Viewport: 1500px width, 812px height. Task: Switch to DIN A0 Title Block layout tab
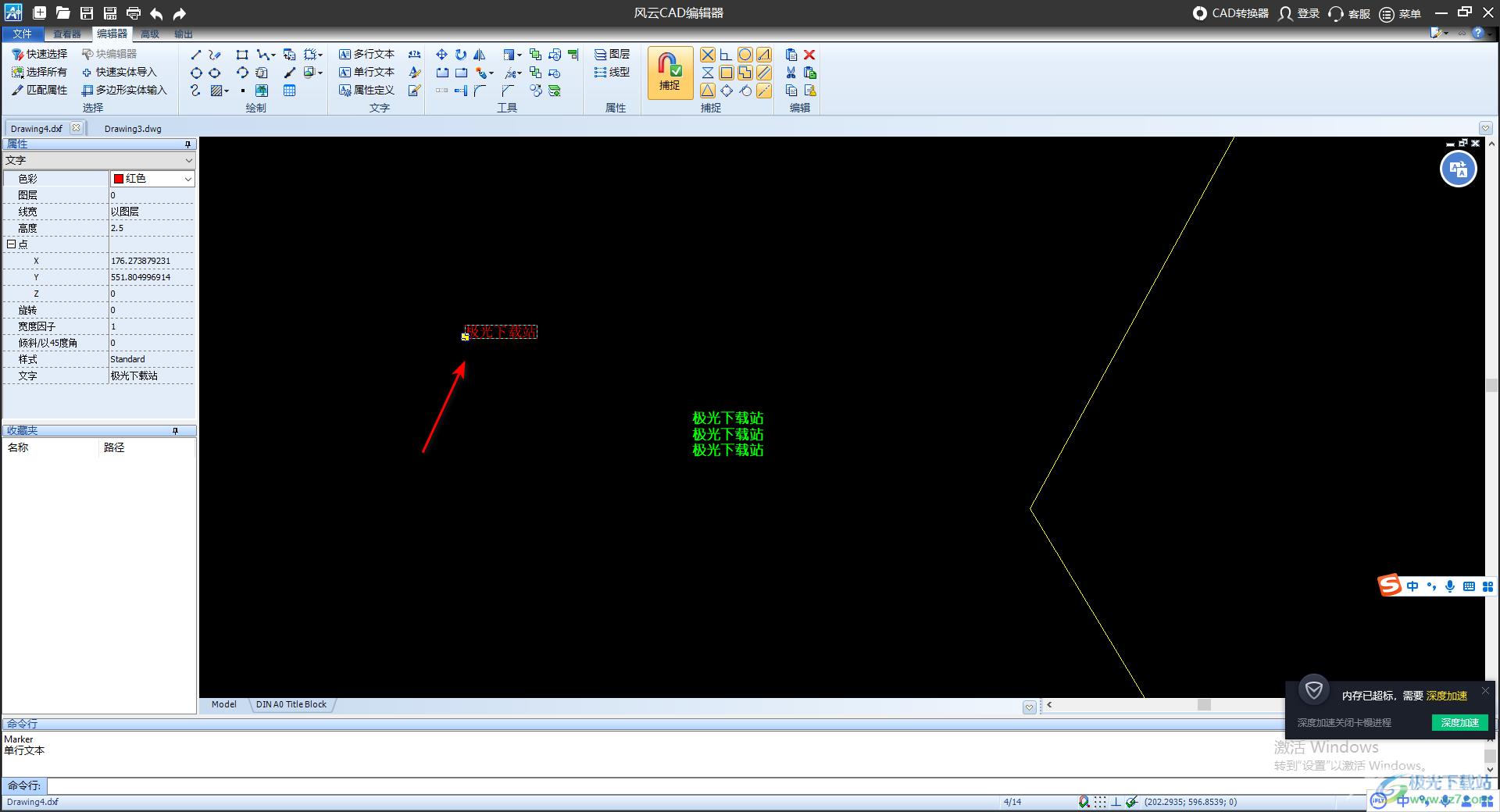[291, 704]
